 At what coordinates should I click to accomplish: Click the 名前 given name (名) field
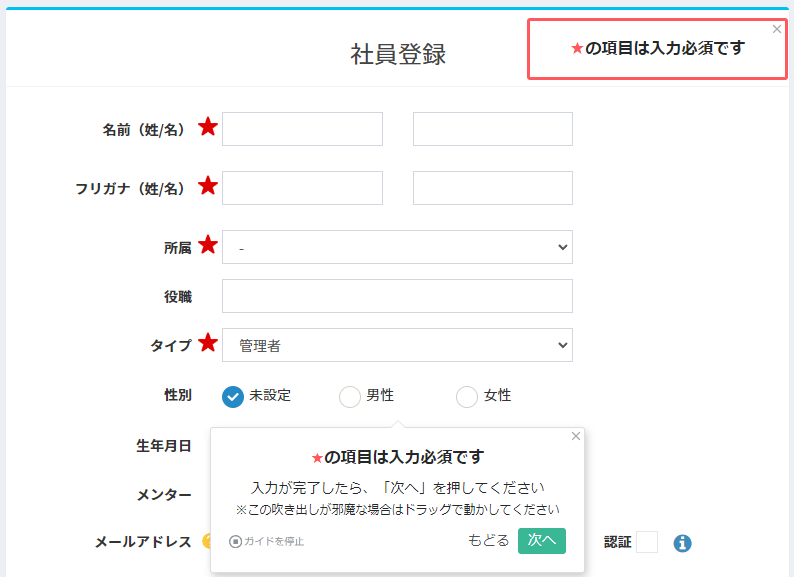point(492,129)
